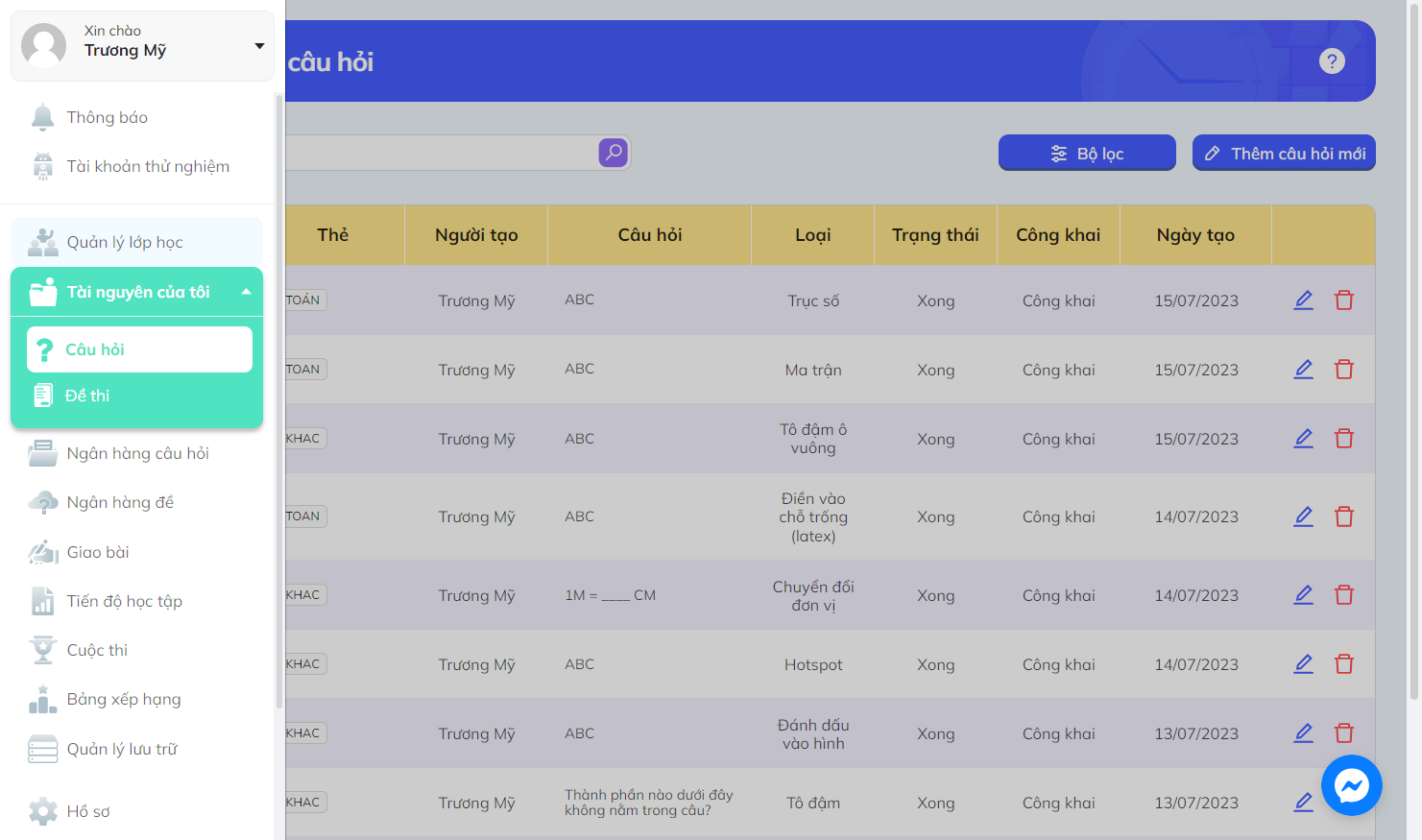Delete the Trục số question row

point(1344,300)
